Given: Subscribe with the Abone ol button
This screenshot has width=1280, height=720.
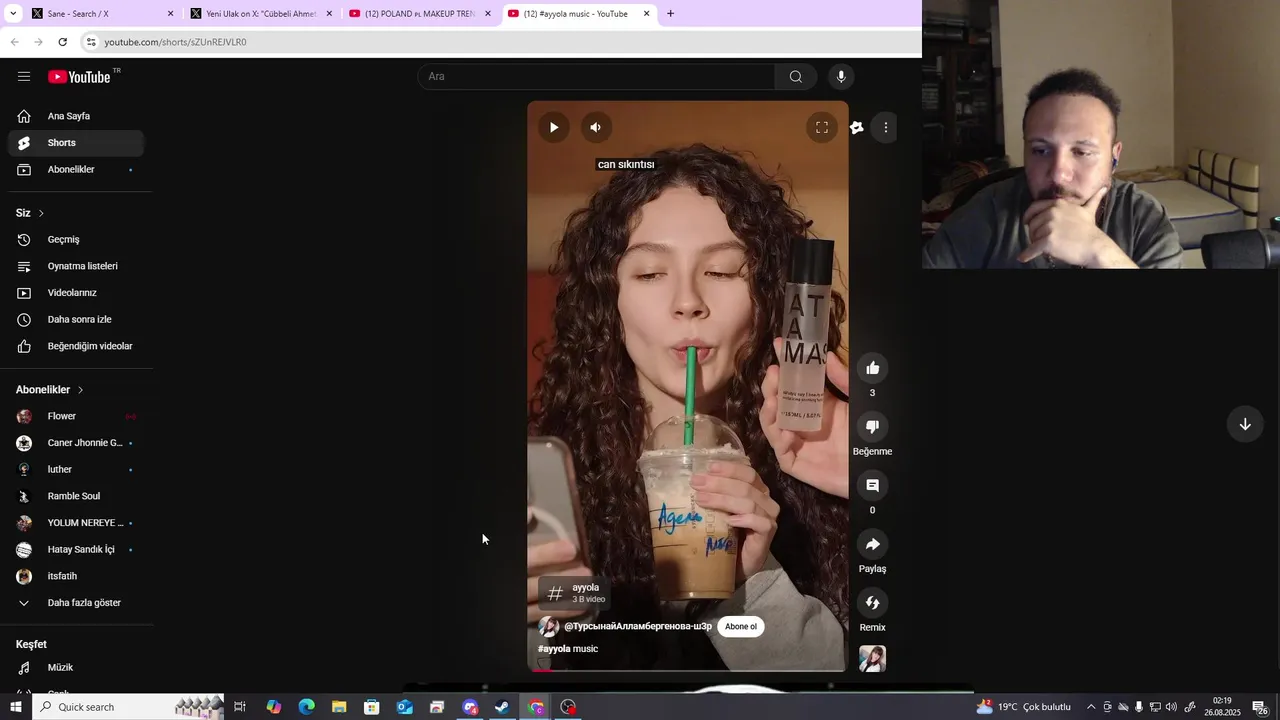Looking at the screenshot, I should click(x=741, y=626).
